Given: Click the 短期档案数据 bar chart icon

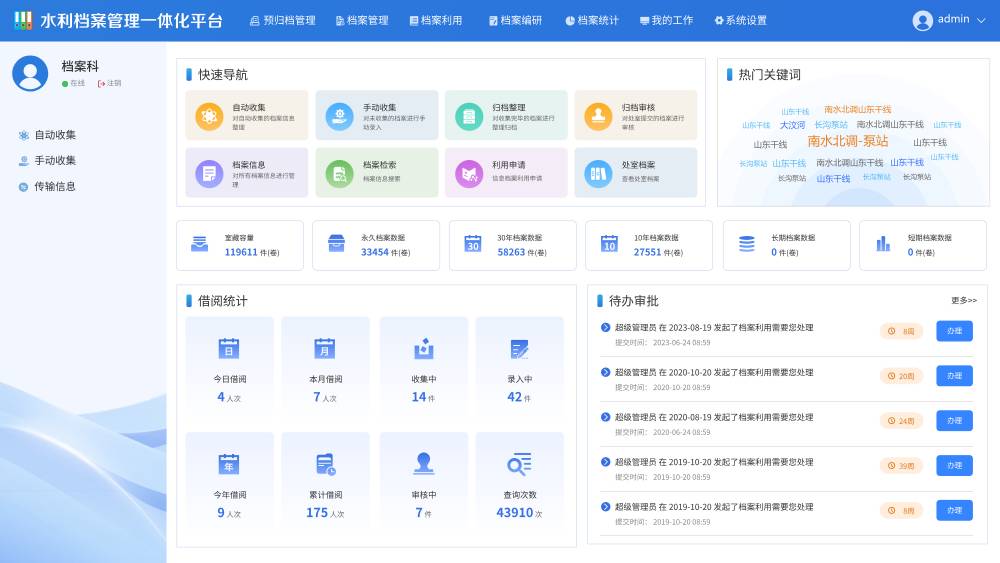Looking at the screenshot, I should pyautogui.click(x=883, y=244).
